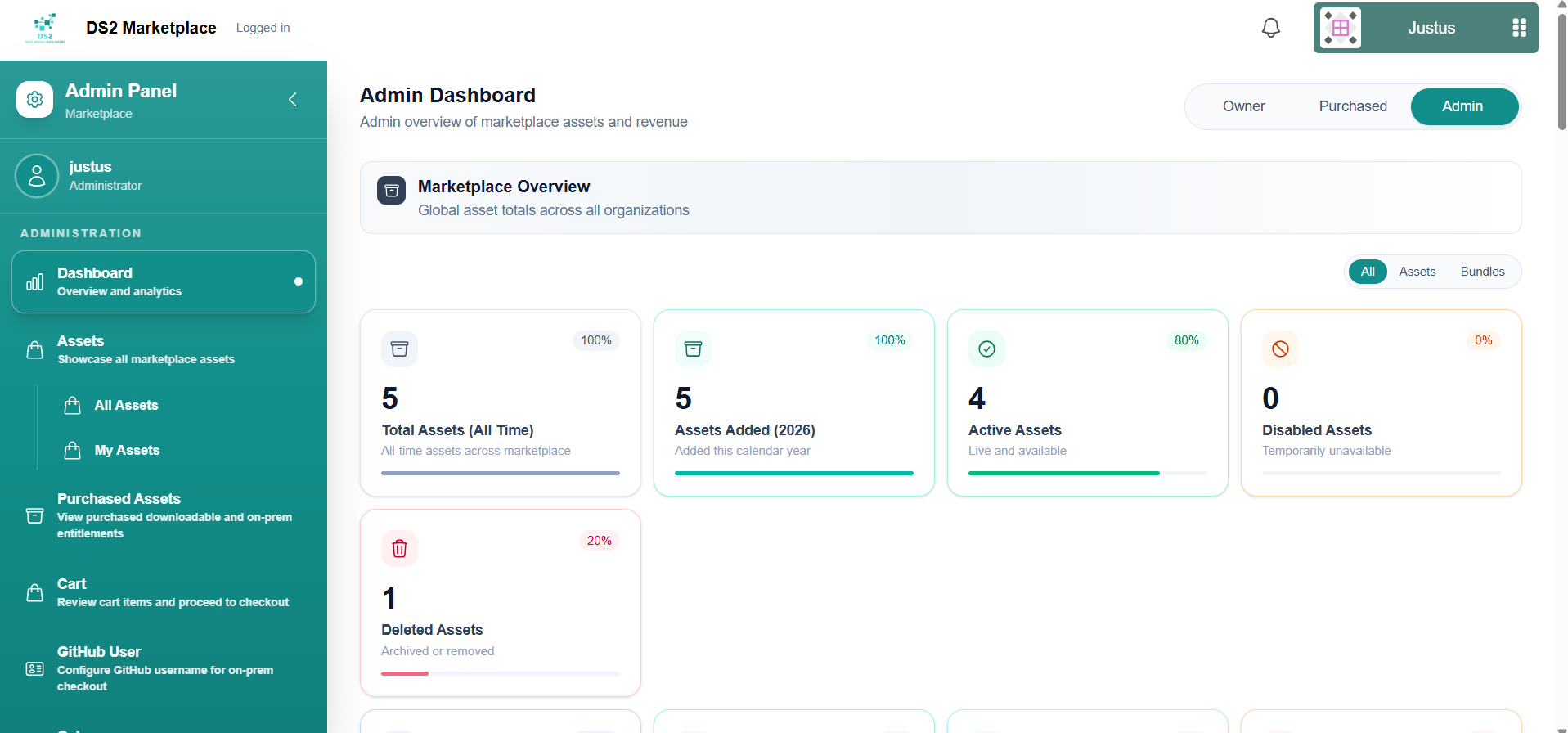Click the Active Assets card title
The image size is (1568, 733).
tap(1014, 430)
